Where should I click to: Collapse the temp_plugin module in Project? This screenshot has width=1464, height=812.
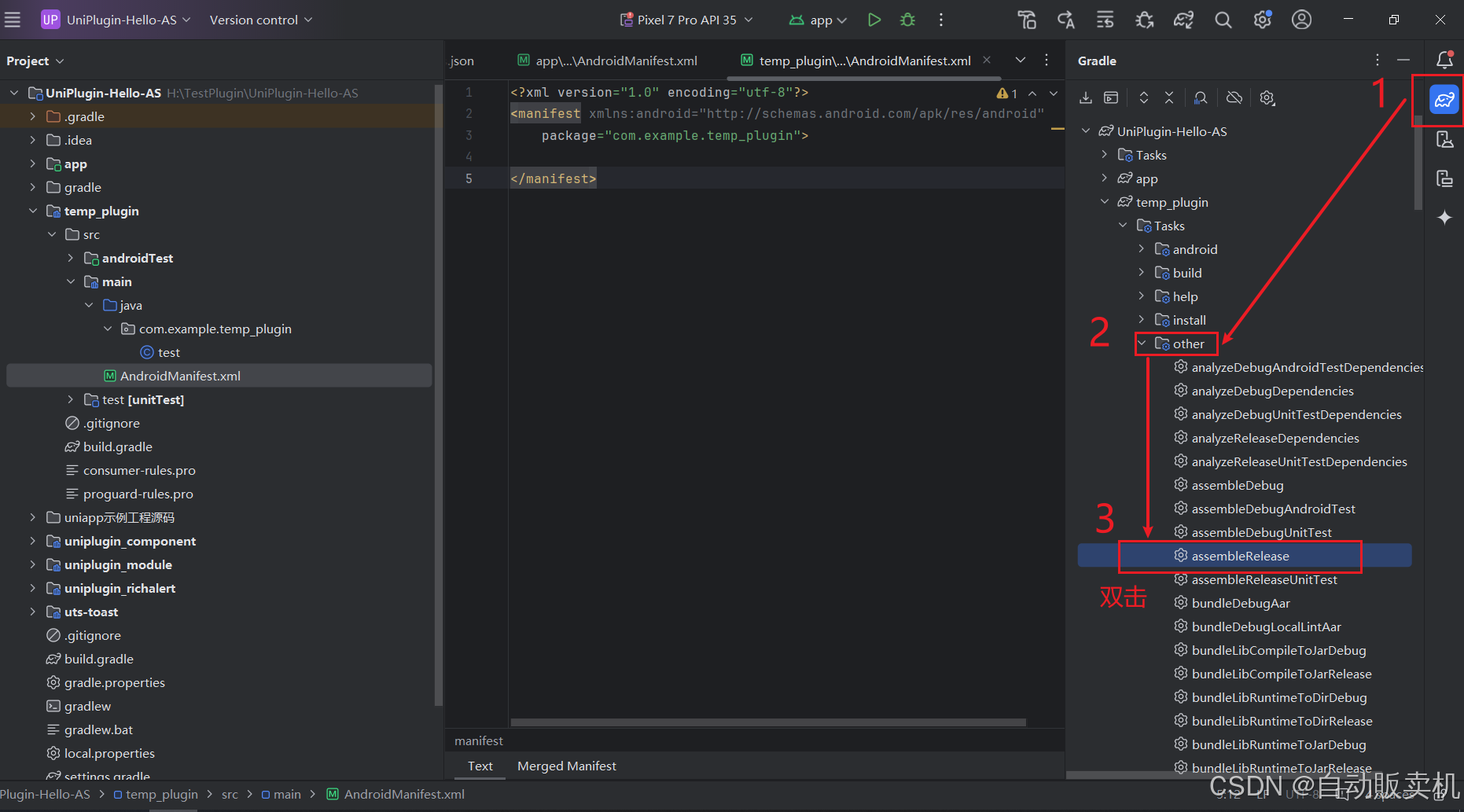click(32, 211)
